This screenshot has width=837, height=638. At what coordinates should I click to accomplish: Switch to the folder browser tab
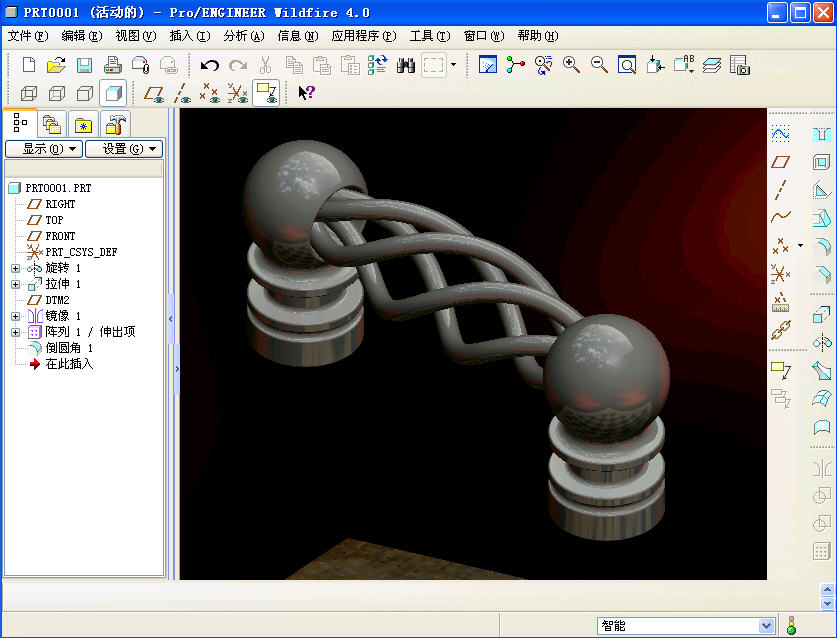coord(52,124)
